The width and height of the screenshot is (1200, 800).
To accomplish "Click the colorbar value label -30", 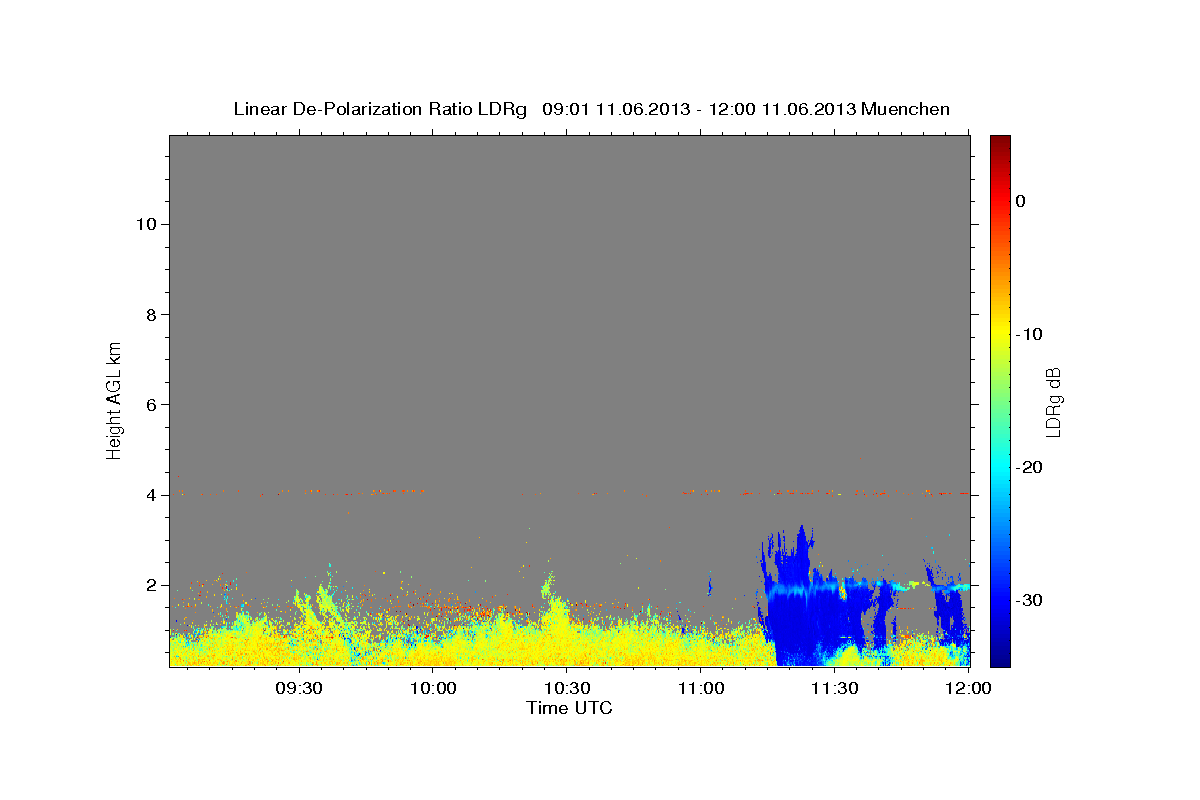I will pos(1029,600).
